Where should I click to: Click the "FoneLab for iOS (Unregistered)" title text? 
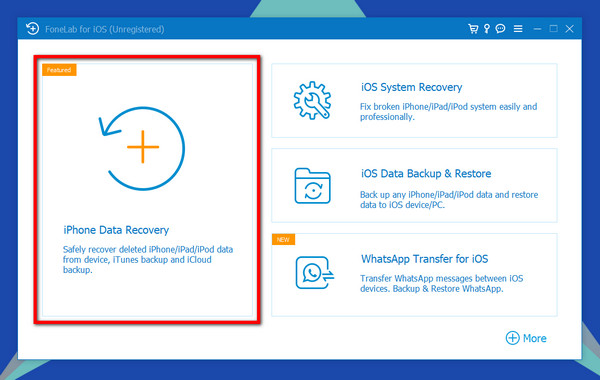104,29
